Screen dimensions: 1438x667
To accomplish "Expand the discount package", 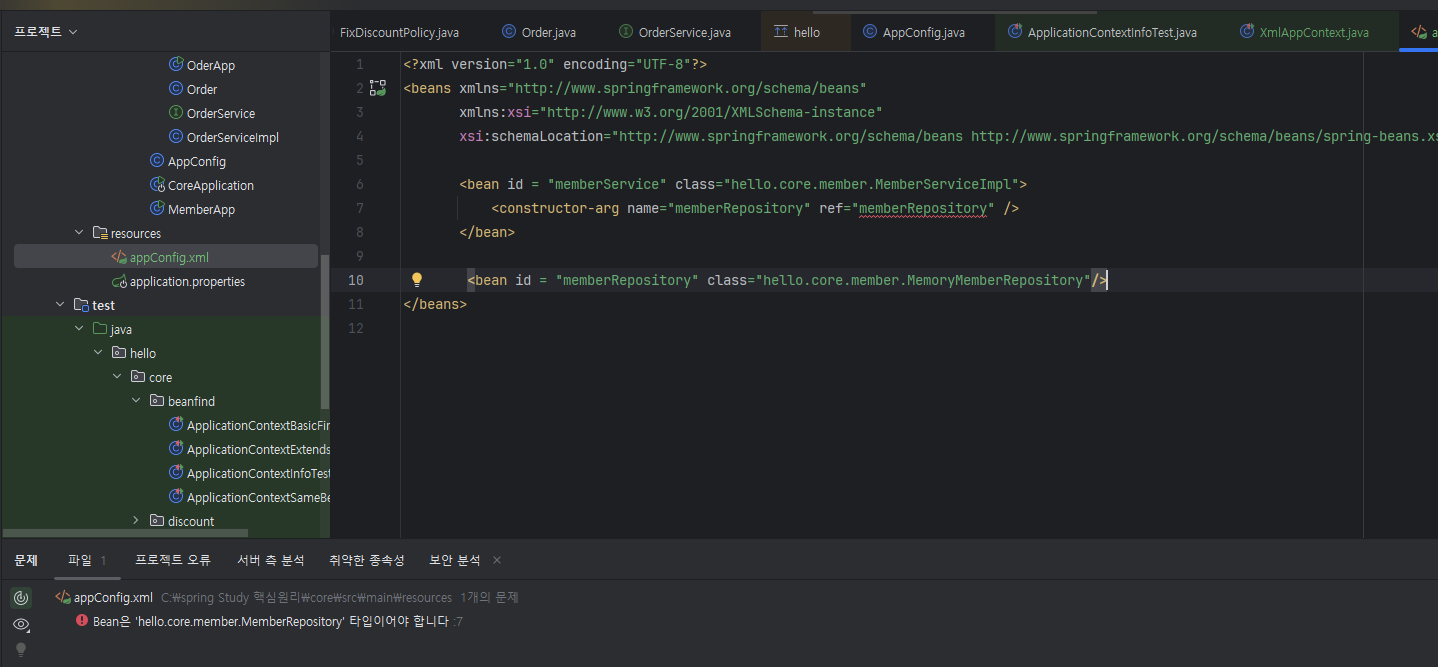I will pyautogui.click(x=136, y=521).
